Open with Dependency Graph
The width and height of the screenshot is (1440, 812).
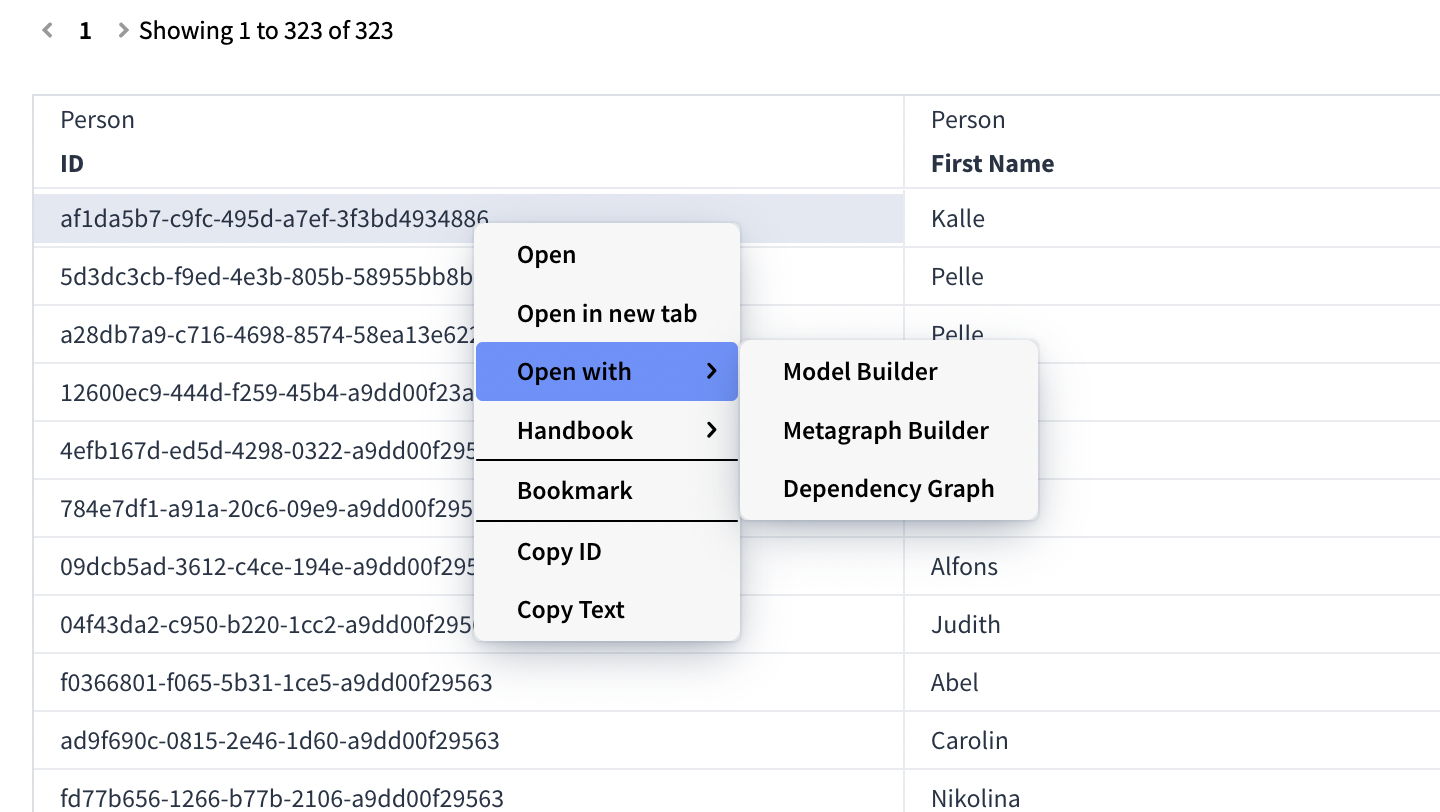pos(888,489)
